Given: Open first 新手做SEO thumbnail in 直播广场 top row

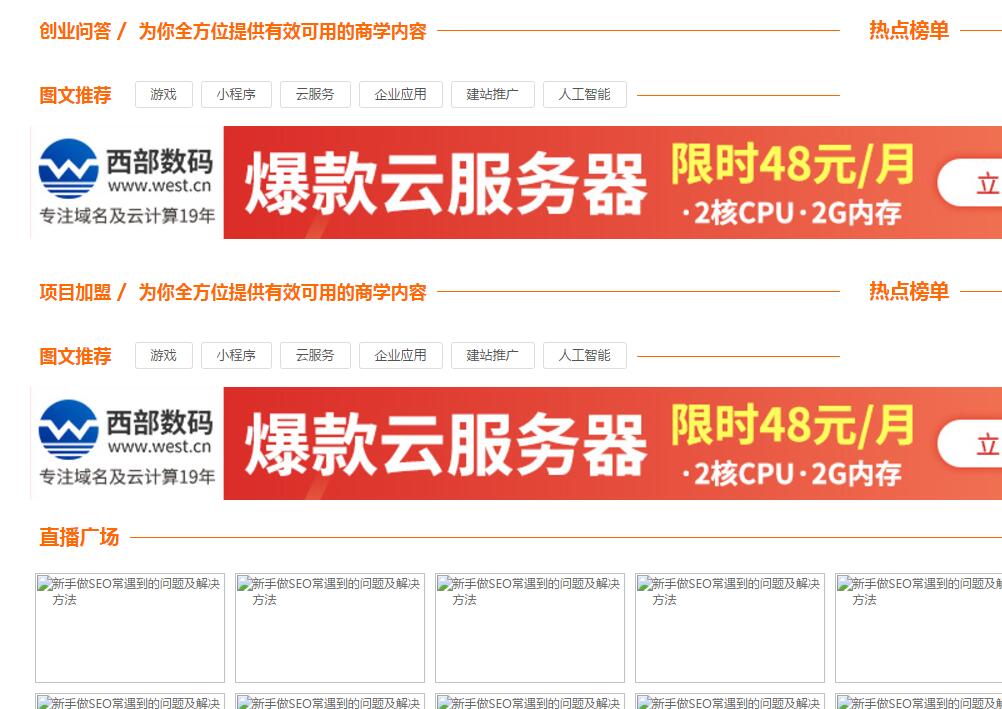Looking at the screenshot, I should coord(130,628).
